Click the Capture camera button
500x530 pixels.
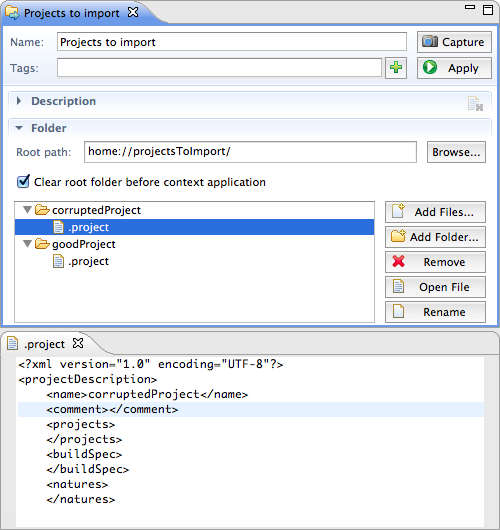point(454,42)
